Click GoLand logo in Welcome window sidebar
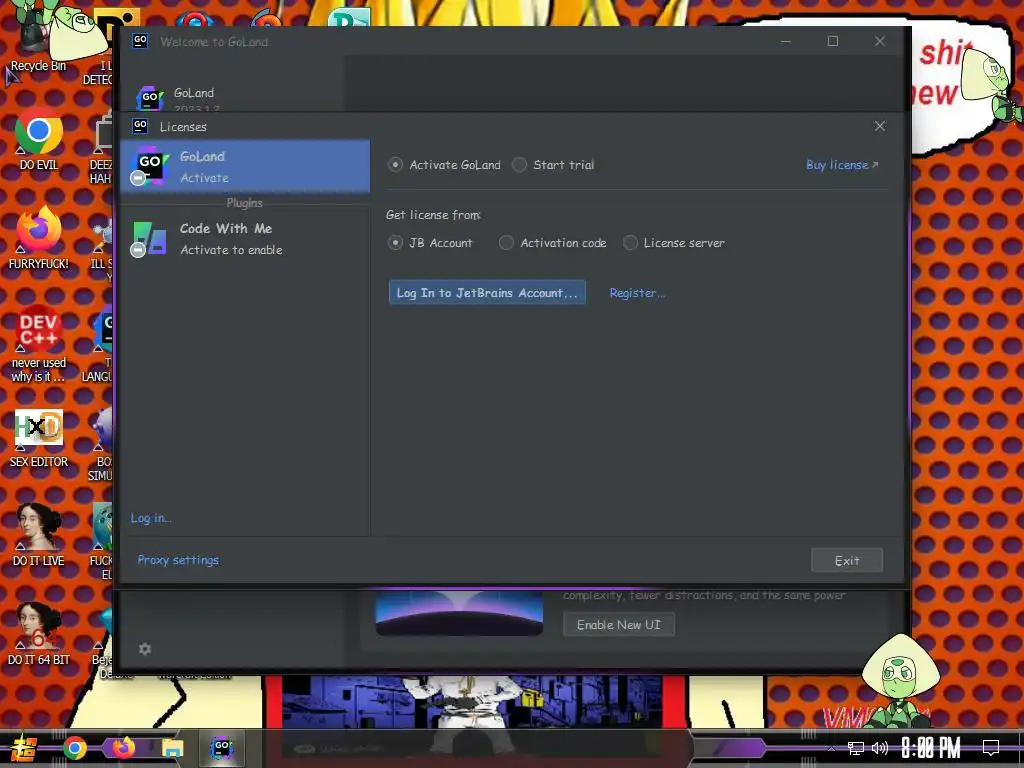1024x768 pixels. [x=150, y=98]
